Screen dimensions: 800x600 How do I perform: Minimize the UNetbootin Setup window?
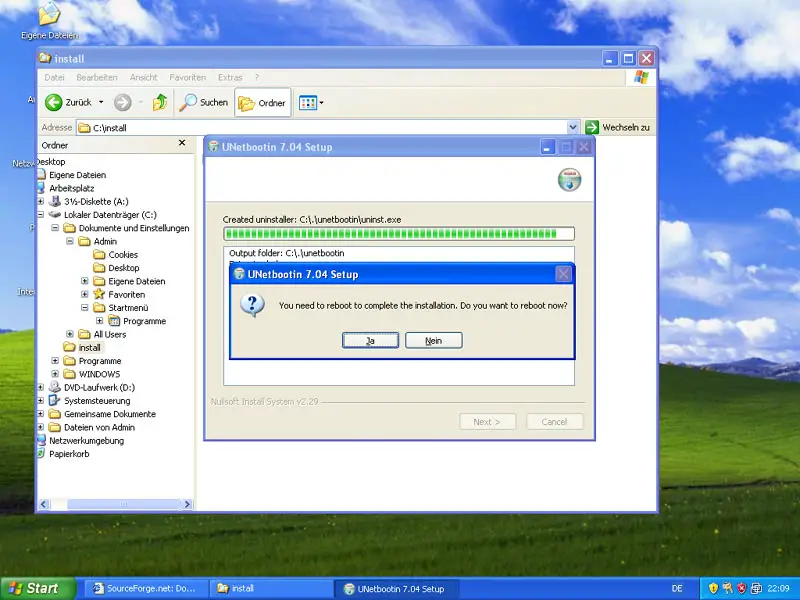(x=547, y=147)
